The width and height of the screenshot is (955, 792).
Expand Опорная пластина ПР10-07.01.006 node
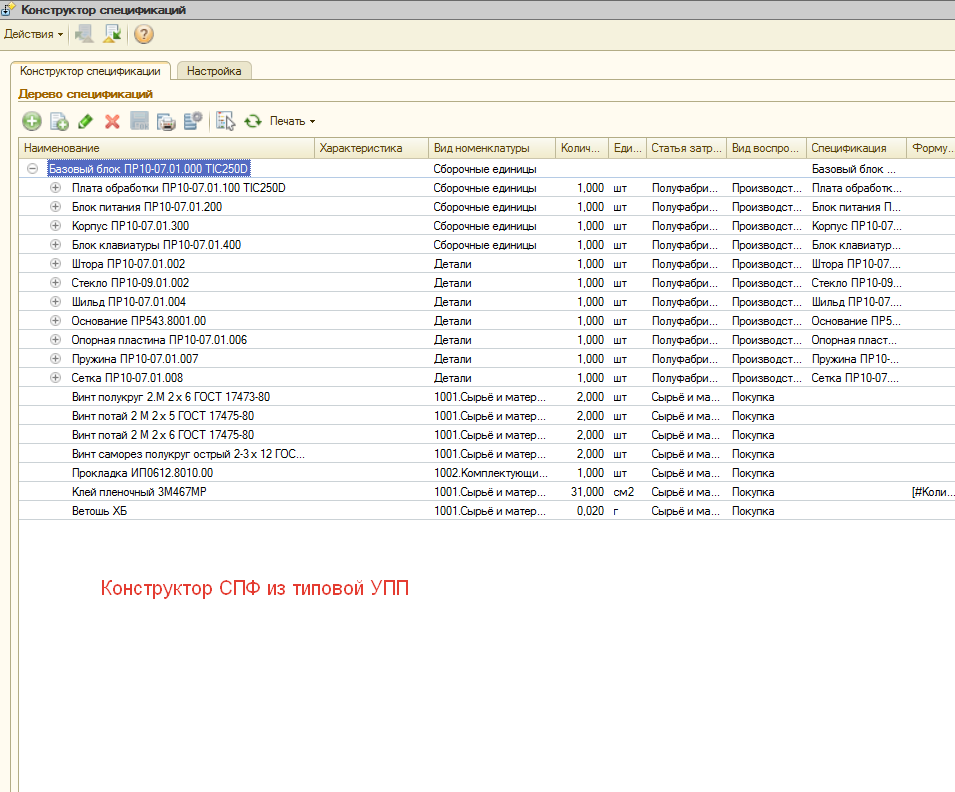[x=55, y=339]
